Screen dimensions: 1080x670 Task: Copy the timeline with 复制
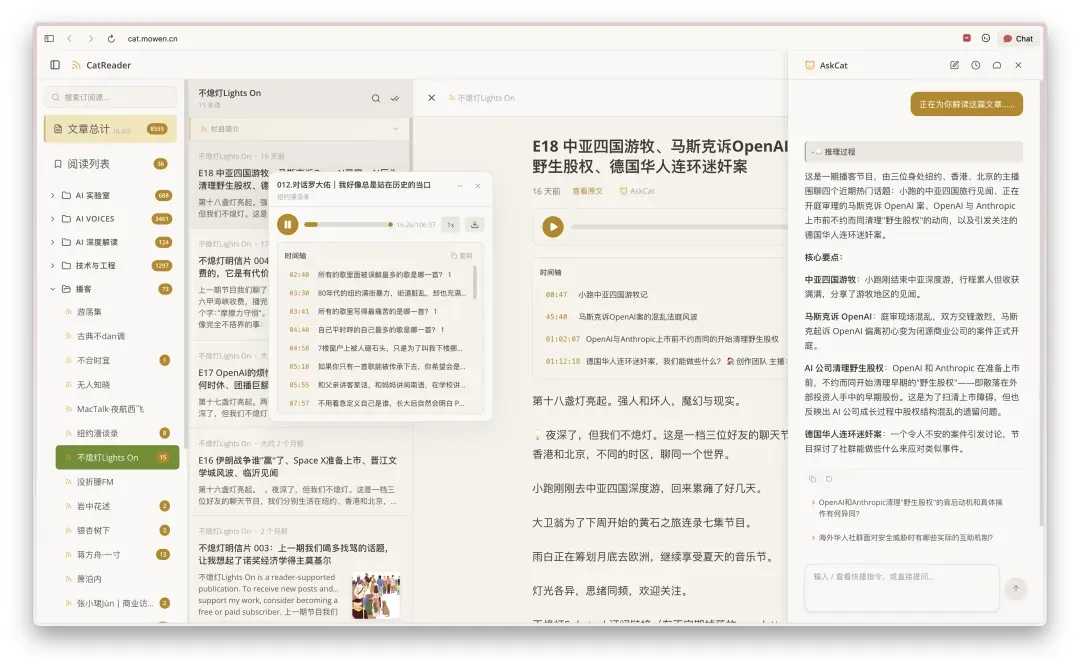(x=461, y=255)
